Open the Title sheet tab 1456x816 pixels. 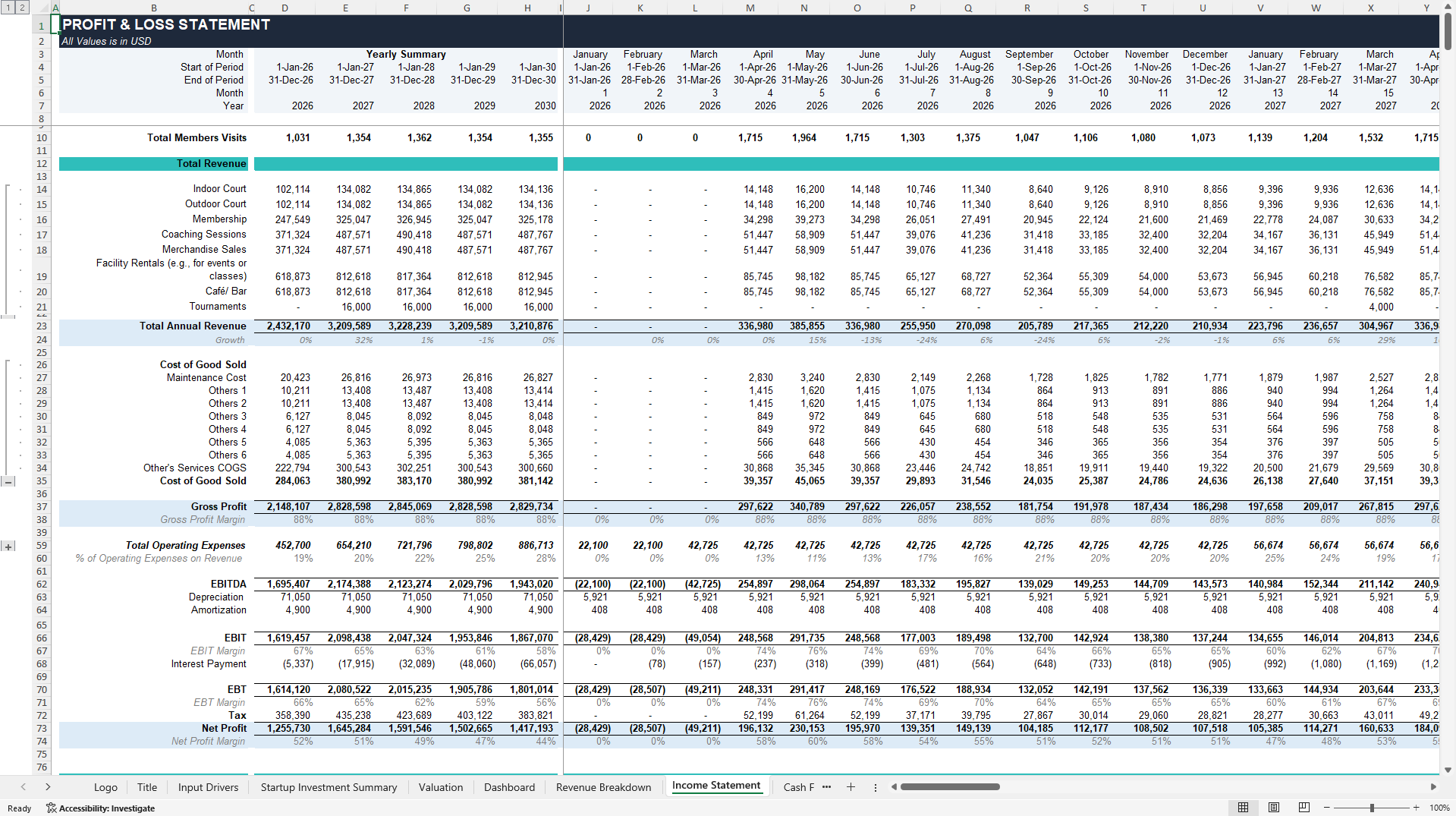(x=147, y=787)
